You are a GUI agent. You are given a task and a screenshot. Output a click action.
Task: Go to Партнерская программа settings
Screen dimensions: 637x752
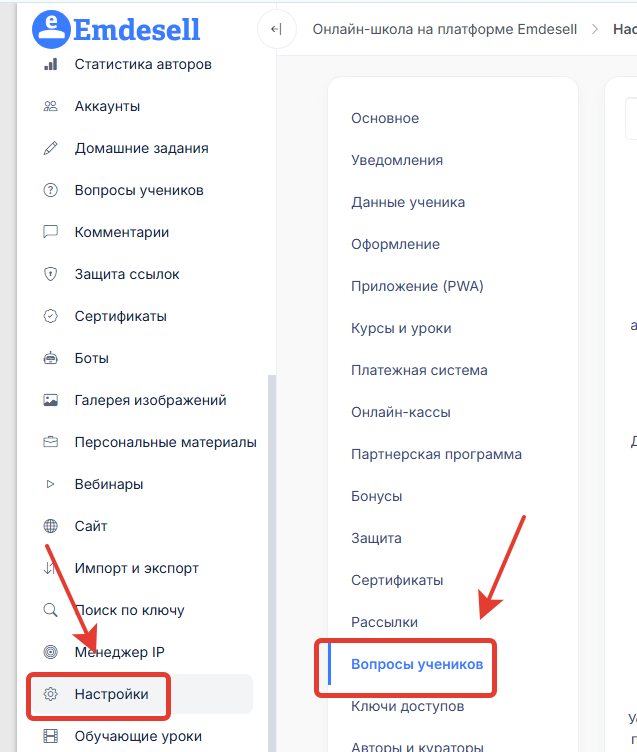tap(436, 454)
